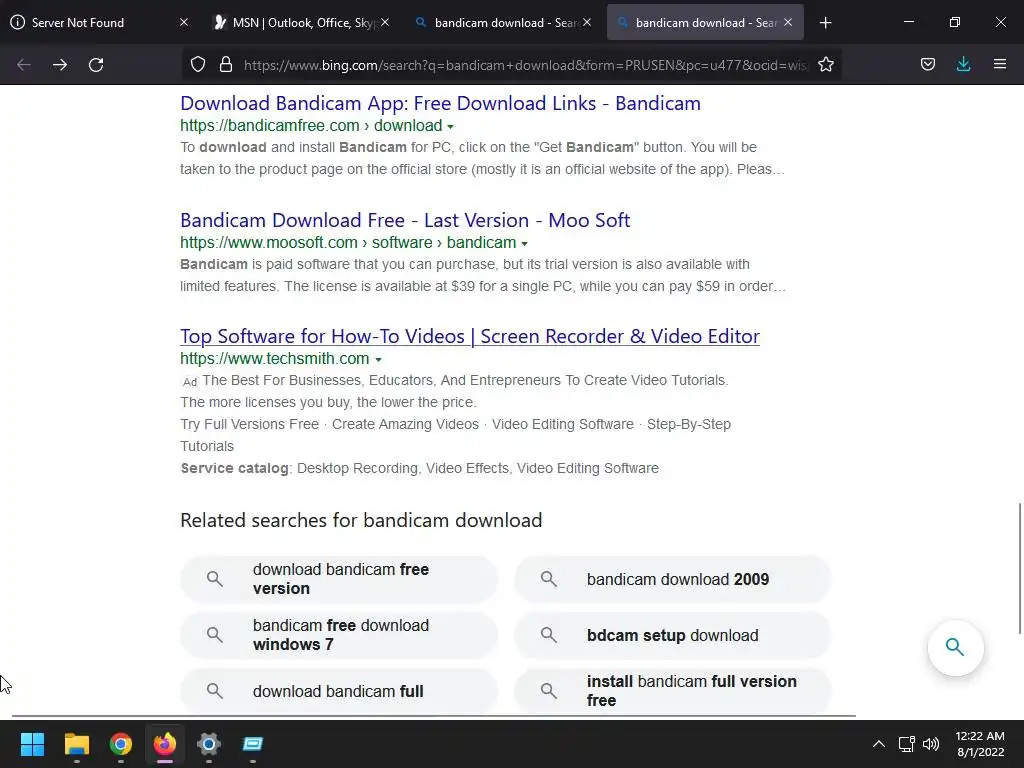Click magnifier icon beside 'bandicam download 2009'
The height and width of the screenshot is (768, 1024).
click(x=549, y=579)
